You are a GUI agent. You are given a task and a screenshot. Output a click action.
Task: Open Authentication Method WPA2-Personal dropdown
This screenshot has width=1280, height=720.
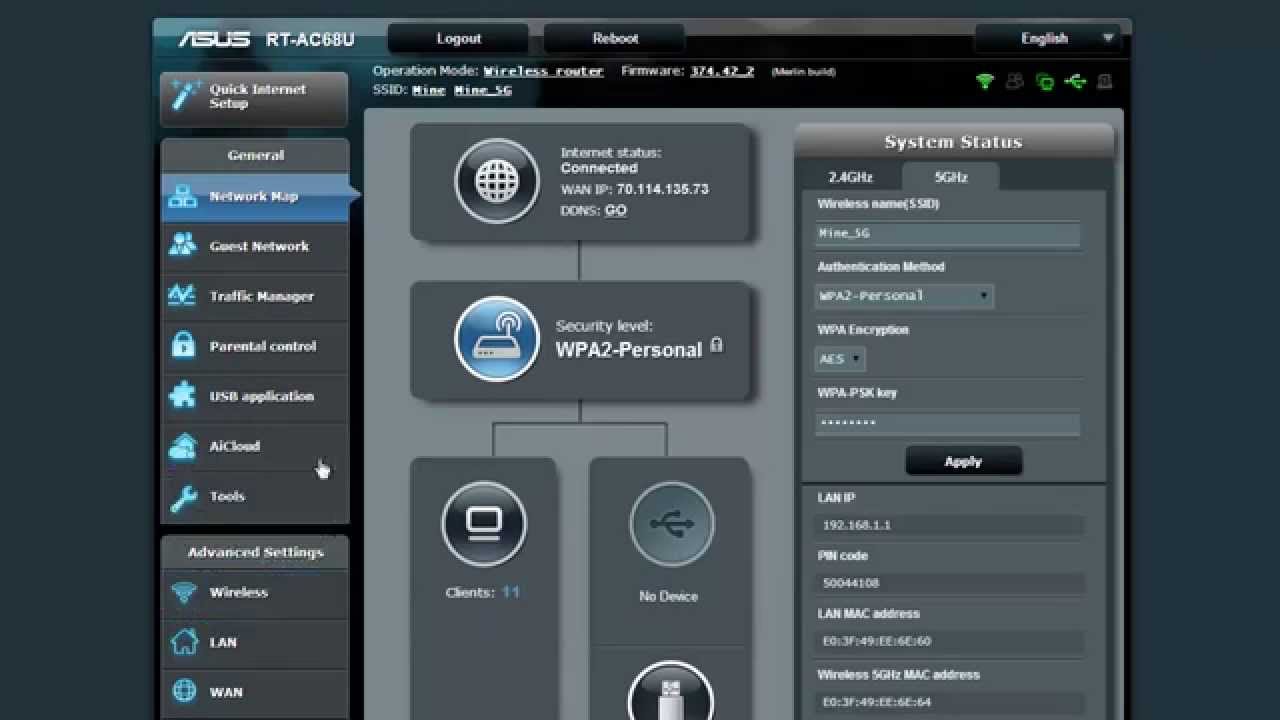pyautogui.click(x=904, y=296)
